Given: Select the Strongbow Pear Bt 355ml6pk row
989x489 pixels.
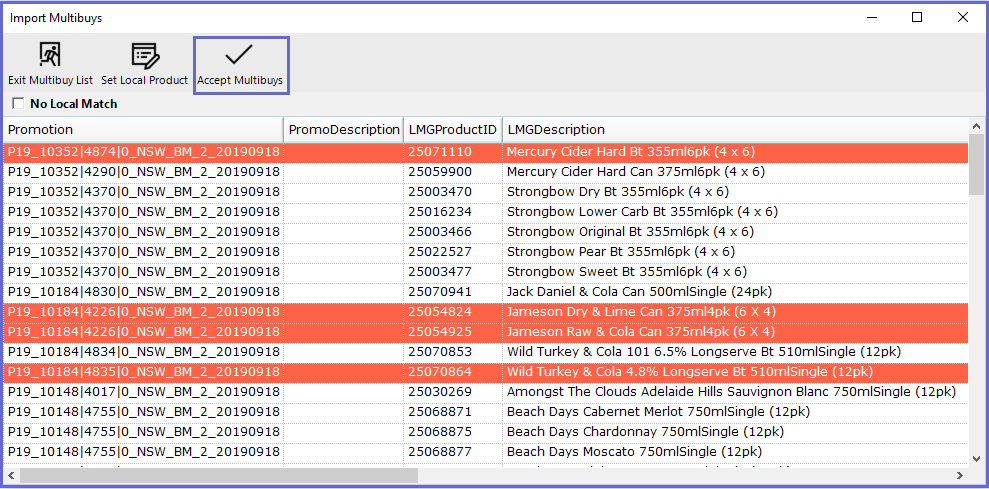Looking at the screenshot, I should tap(486, 252).
